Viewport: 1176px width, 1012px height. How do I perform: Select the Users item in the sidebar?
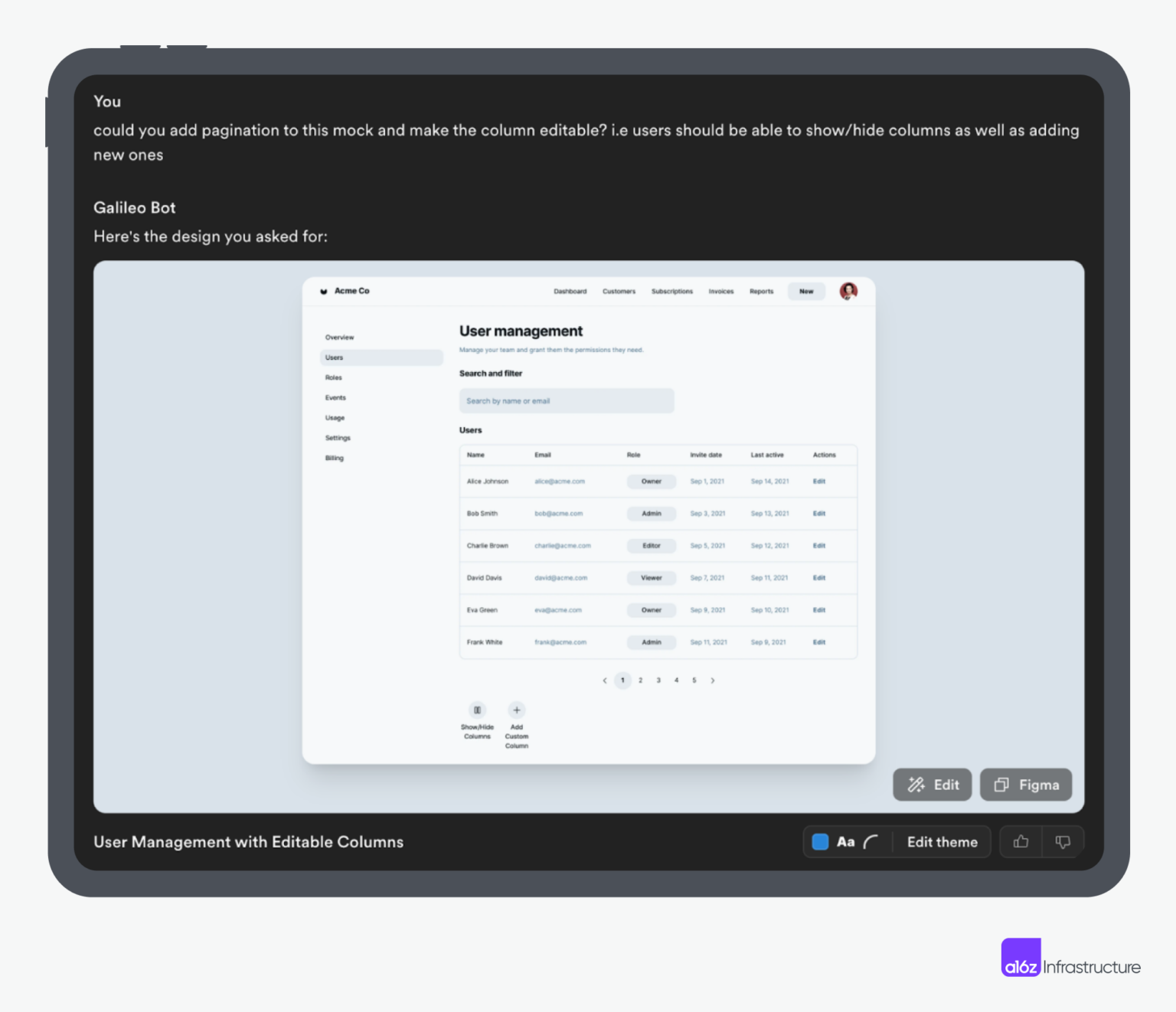point(334,357)
